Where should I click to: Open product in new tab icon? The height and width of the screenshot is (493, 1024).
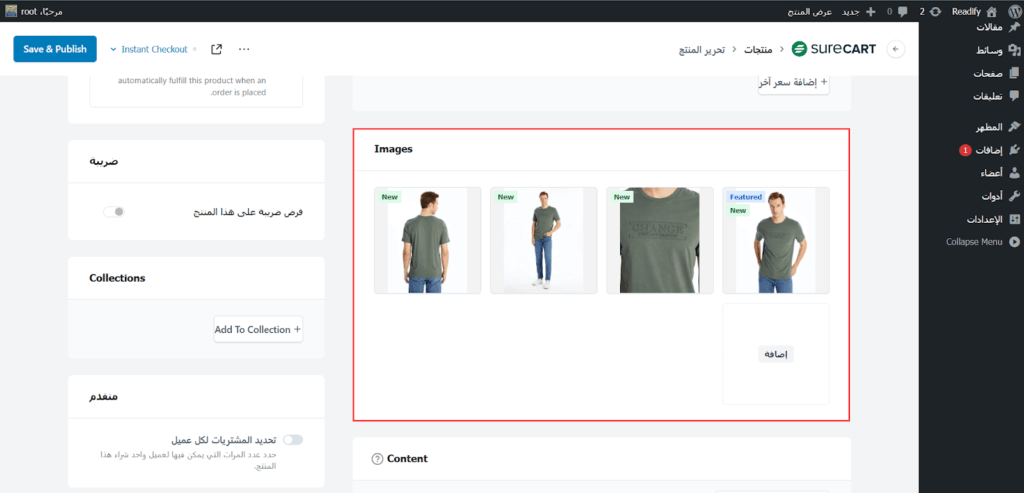pos(216,49)
